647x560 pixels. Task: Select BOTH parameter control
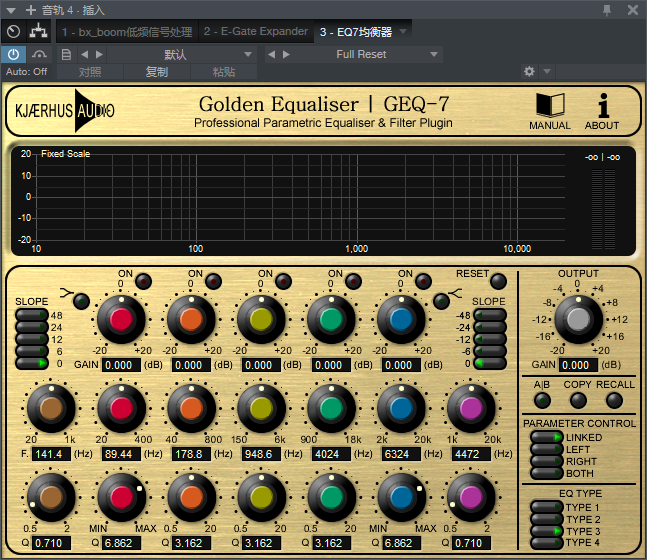click(x=547, y=473)
